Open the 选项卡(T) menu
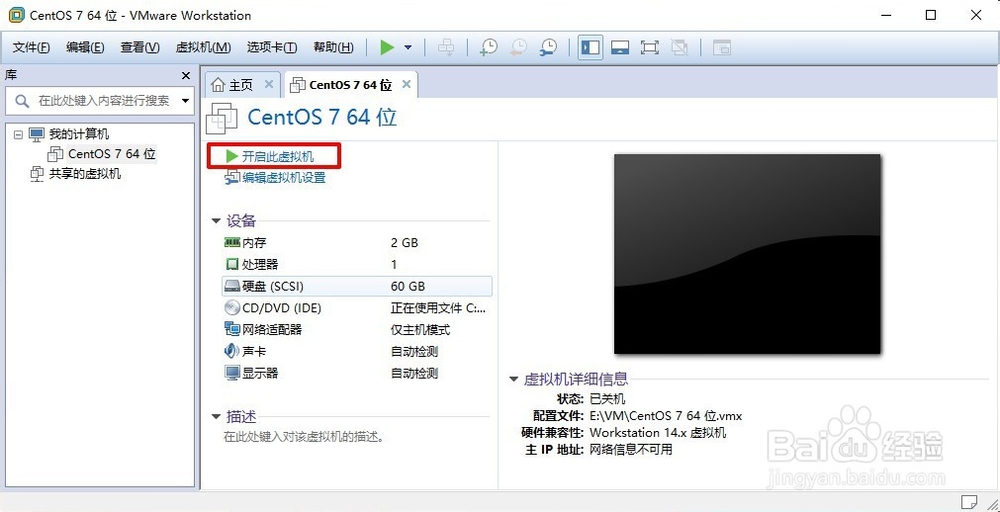The width and height of the screenshot is (1000, 512). tap(272, 47)
